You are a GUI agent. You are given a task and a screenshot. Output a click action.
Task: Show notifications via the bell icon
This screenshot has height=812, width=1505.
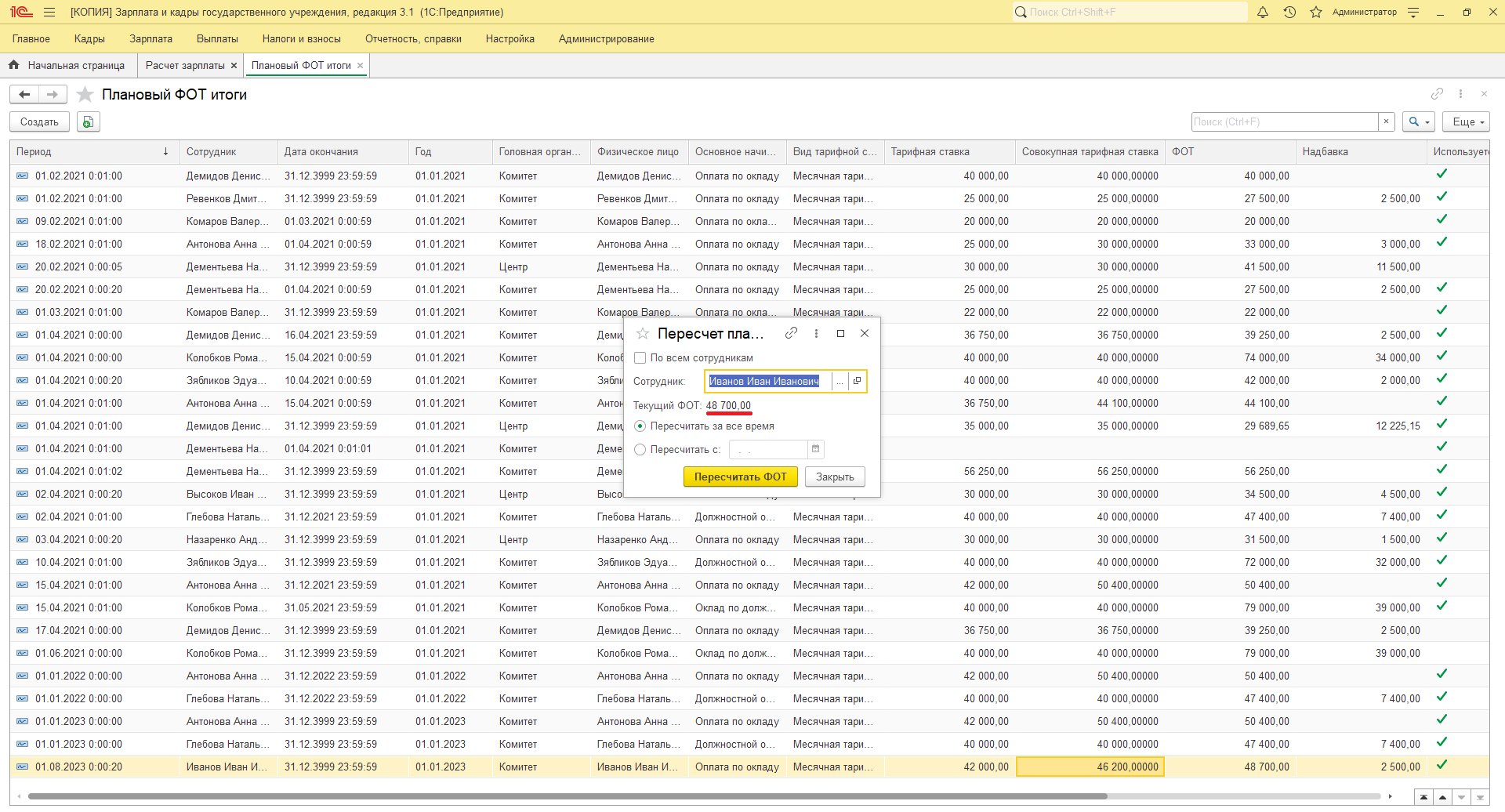click(1263, 12)
